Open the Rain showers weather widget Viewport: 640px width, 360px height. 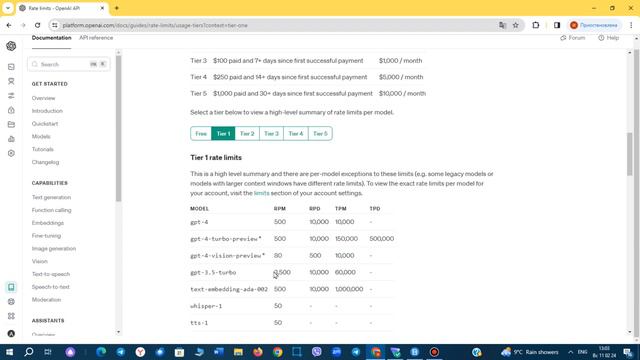pos(530,352)
